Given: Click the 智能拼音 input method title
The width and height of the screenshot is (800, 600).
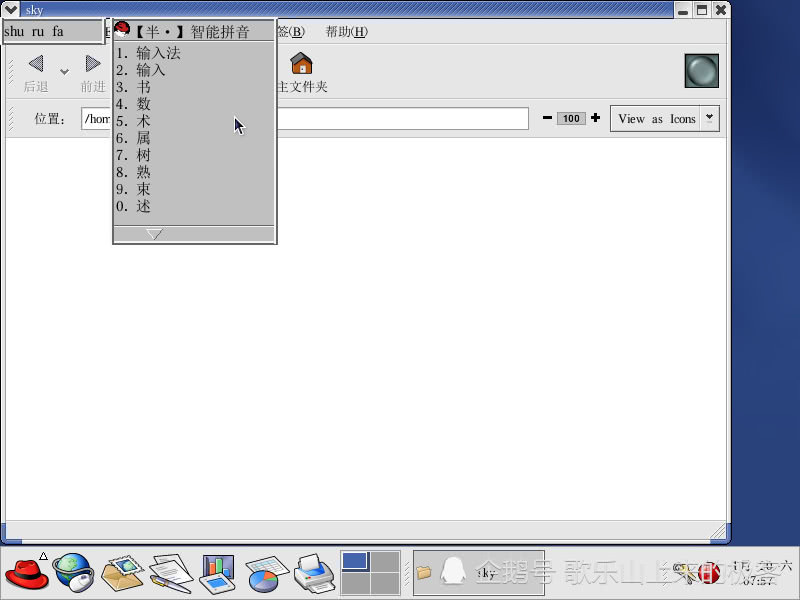Looking at the screenshot, I should (220, 32).
